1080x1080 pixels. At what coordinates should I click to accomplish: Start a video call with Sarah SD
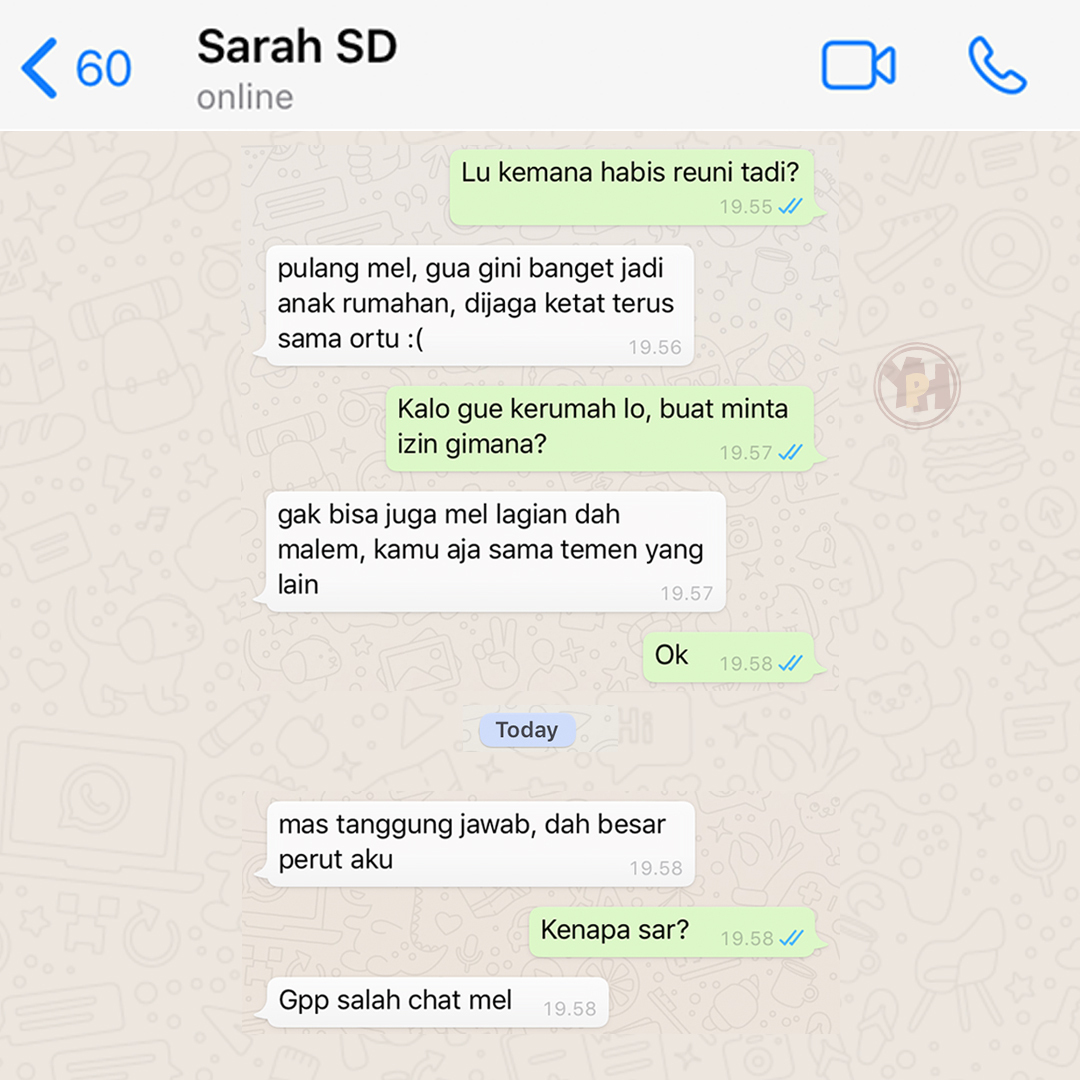click(x=858, y=66)
